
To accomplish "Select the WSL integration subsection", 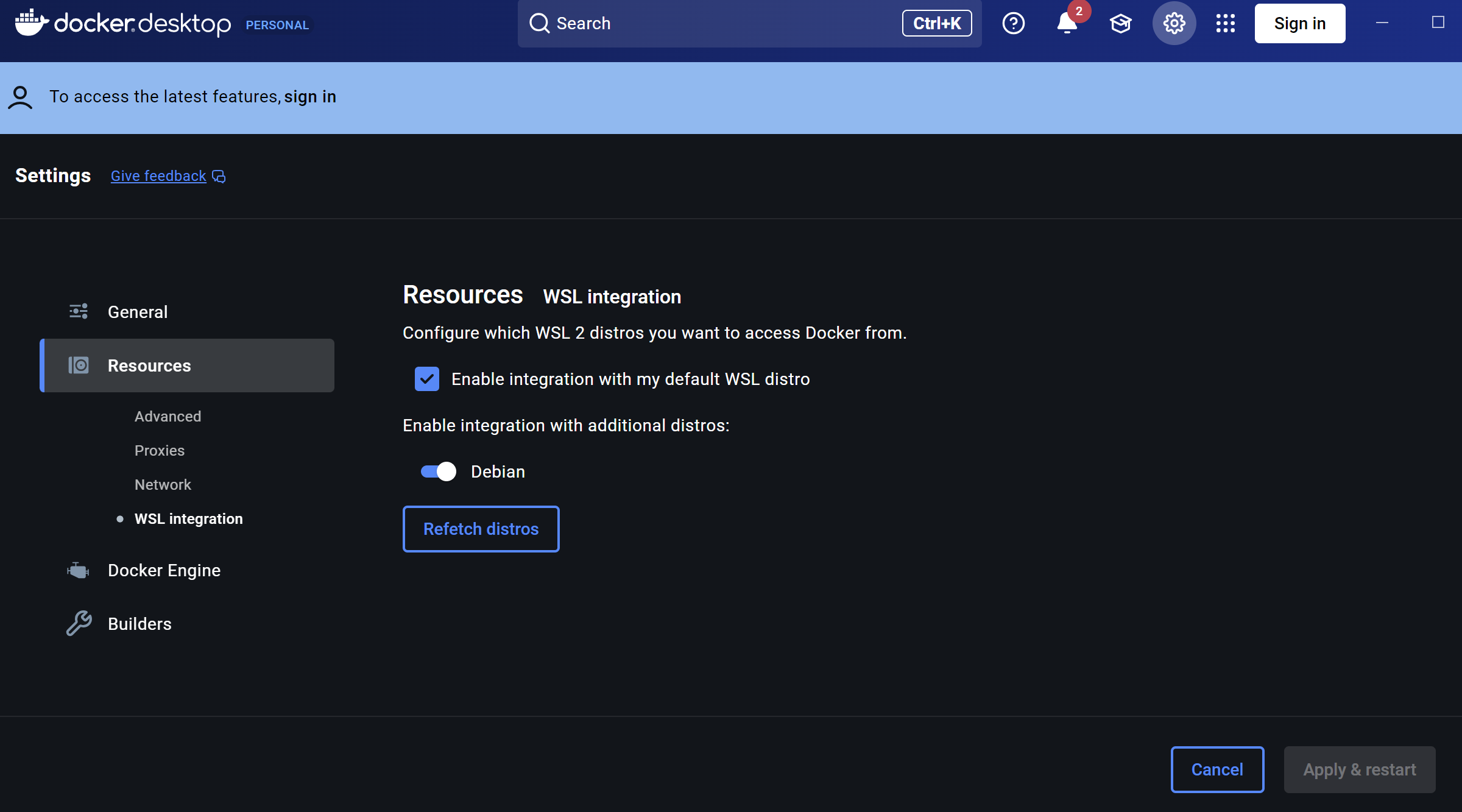I will click(188, 519).
